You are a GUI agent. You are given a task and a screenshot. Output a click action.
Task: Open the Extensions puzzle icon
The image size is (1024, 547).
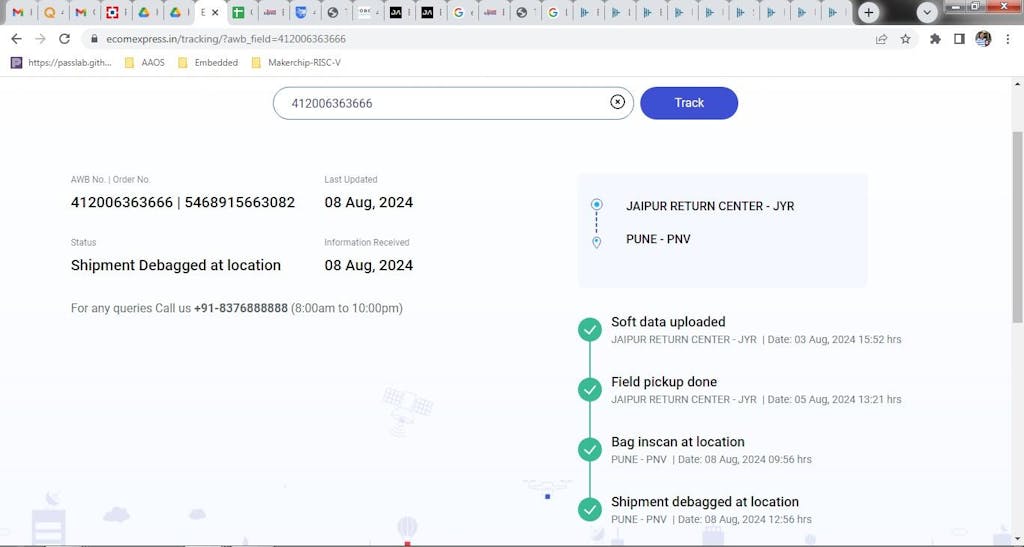tap(935, 39)
